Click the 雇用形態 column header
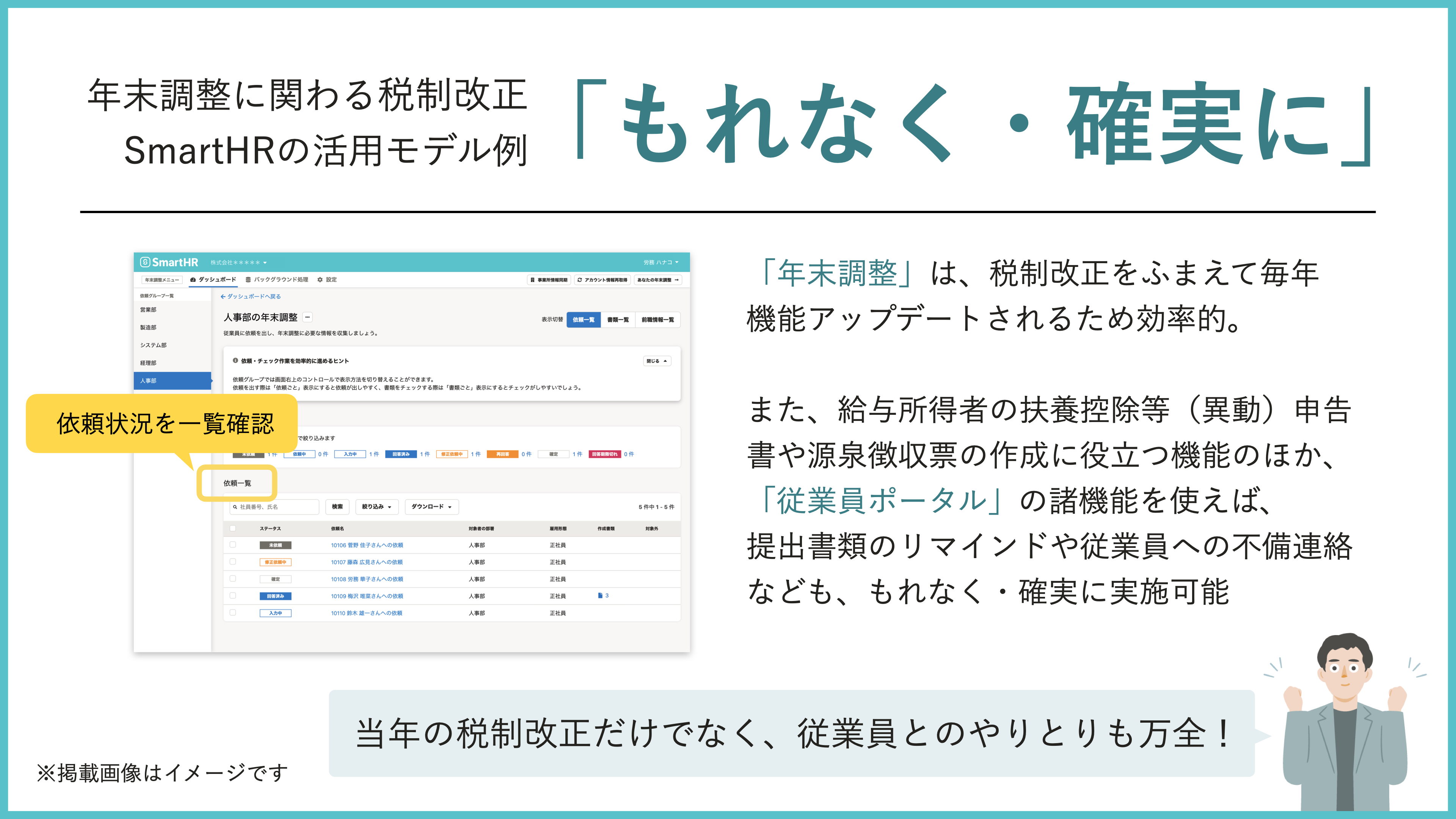 click(558, 529)
